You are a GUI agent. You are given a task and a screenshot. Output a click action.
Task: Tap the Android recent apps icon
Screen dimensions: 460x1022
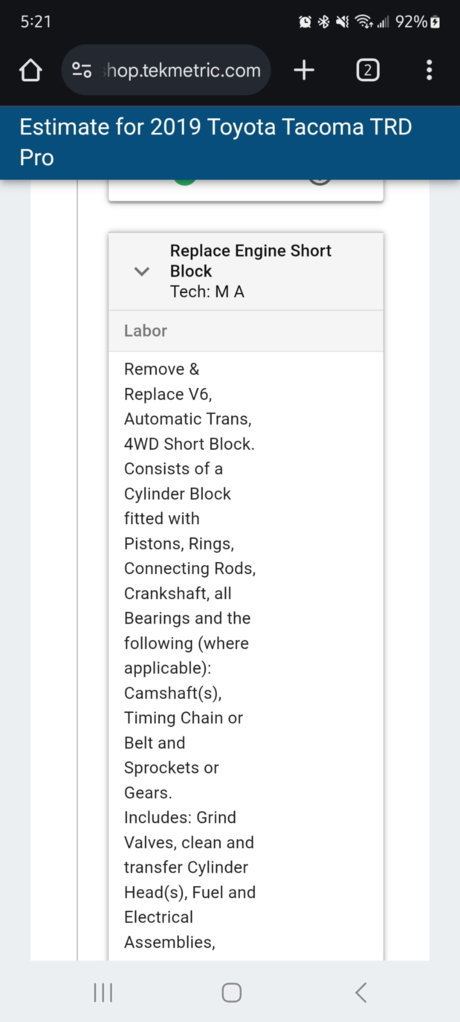[103, 992]
